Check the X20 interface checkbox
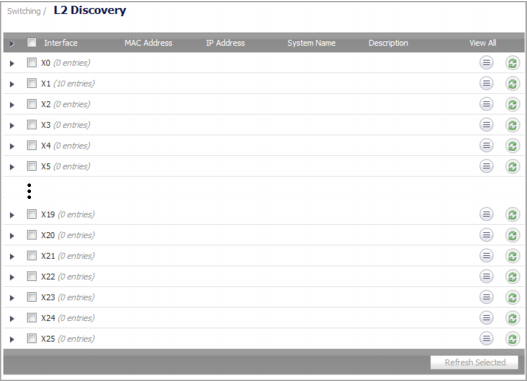Screen dimensions: 527x381 (32, 235)
